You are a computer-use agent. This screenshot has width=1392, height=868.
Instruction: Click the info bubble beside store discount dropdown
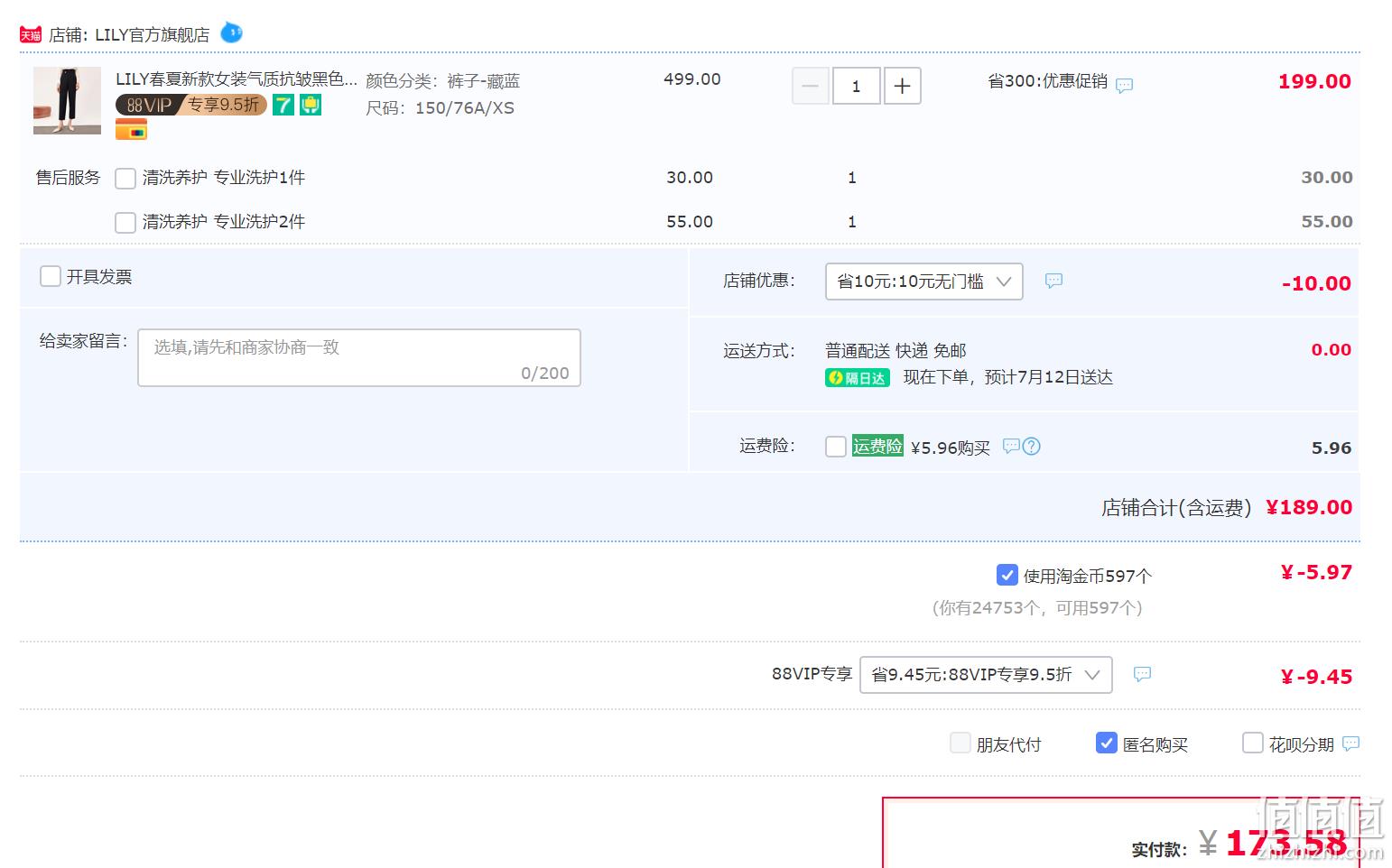coord(1053,281)
